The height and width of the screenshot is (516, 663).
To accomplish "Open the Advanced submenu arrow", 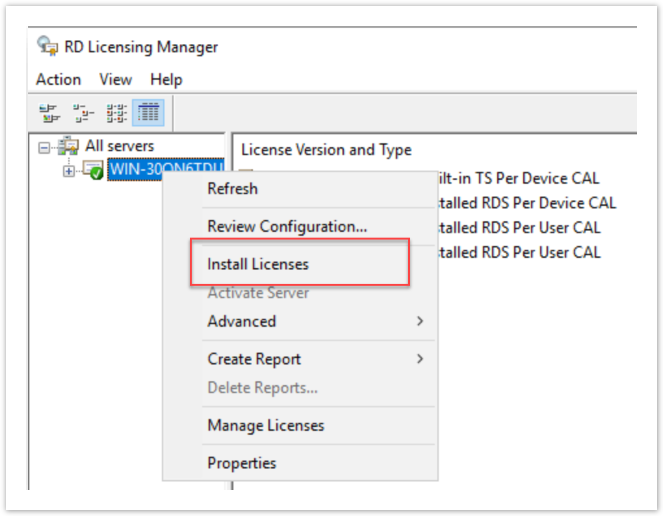I will [x=420, y=321].
